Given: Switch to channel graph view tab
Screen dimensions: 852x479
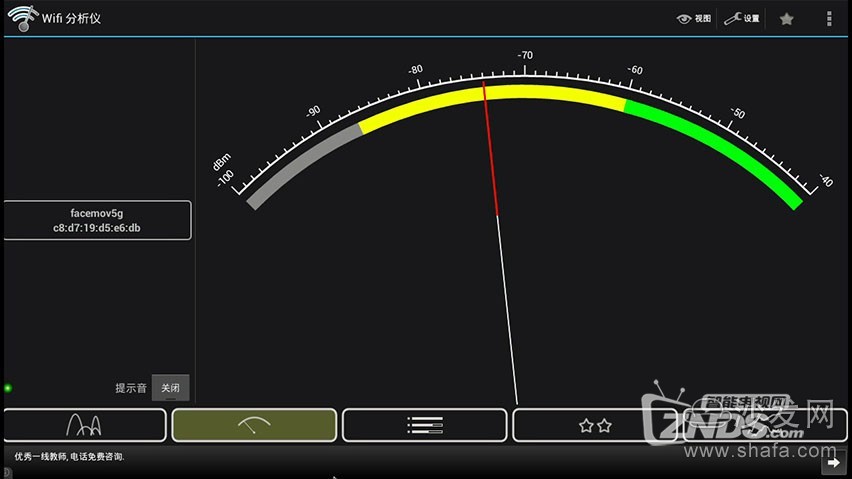Looking at the screenshot, I should tap(85, 425).
